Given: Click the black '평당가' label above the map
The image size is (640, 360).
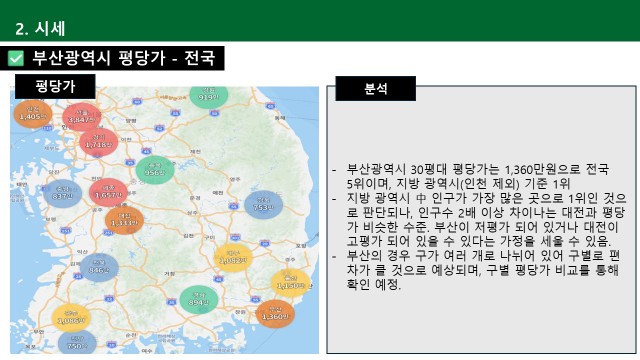Looking at the screenshot, I should (x=55, y=86).
